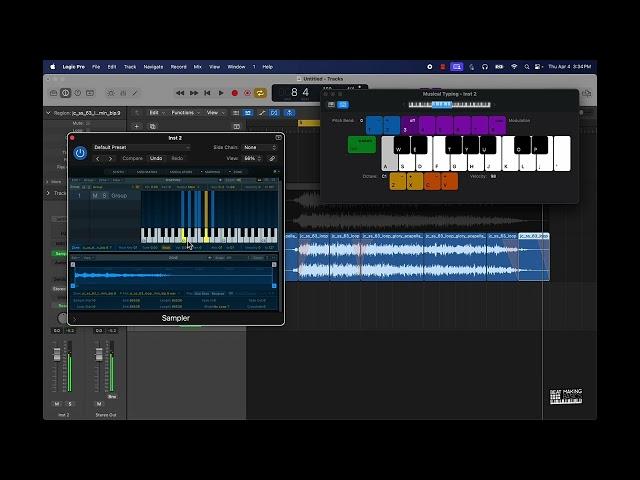Switch Musical Typing to keyboard view icon

tap(331, 105)
